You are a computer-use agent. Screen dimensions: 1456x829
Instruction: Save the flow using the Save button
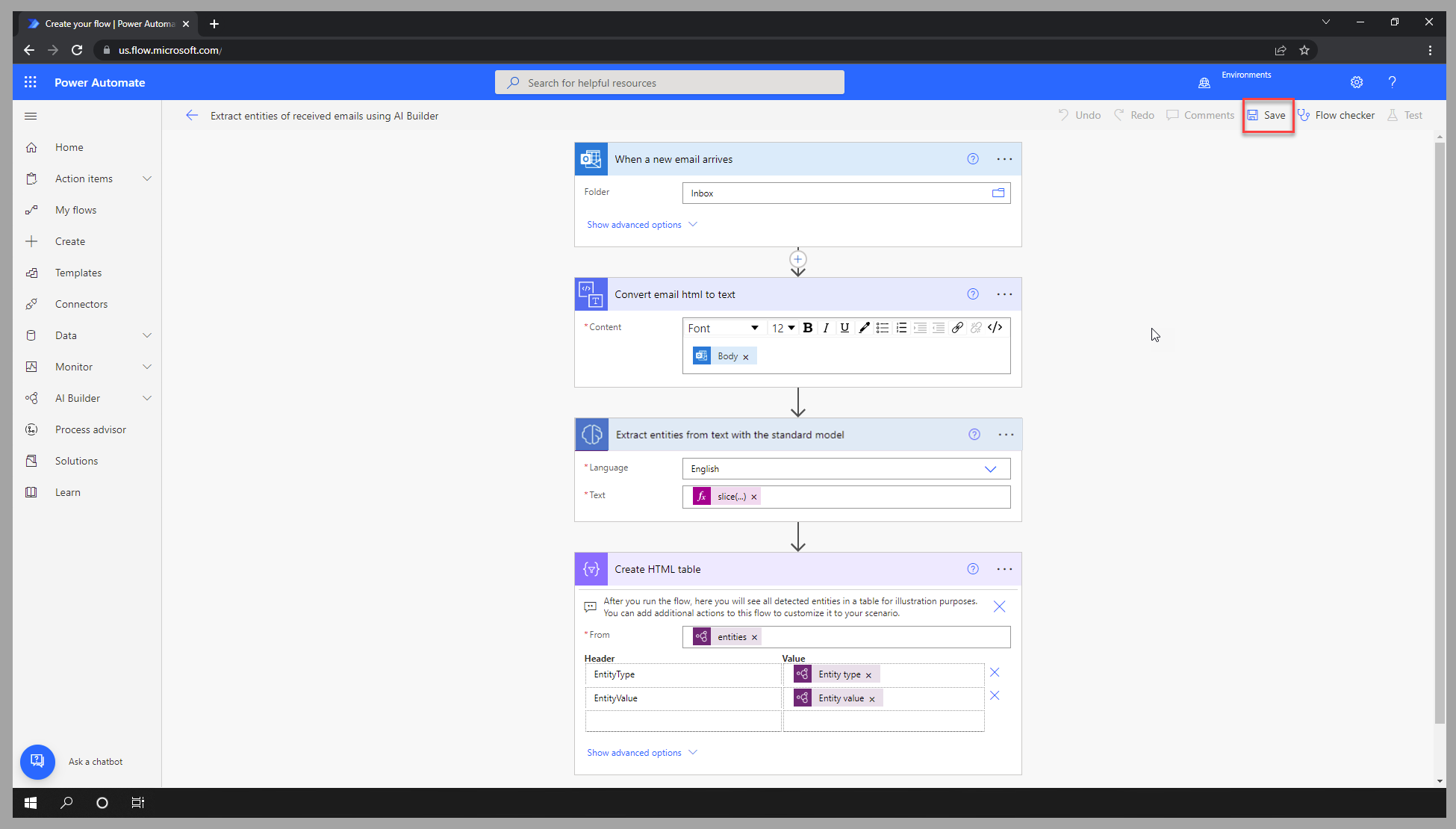tap(1268, 115)
